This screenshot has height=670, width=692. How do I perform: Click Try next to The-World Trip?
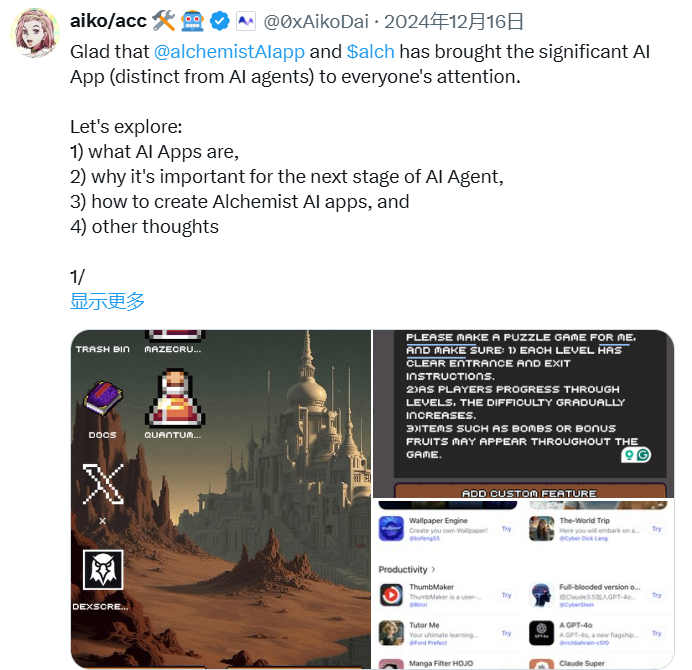point(657,529)
